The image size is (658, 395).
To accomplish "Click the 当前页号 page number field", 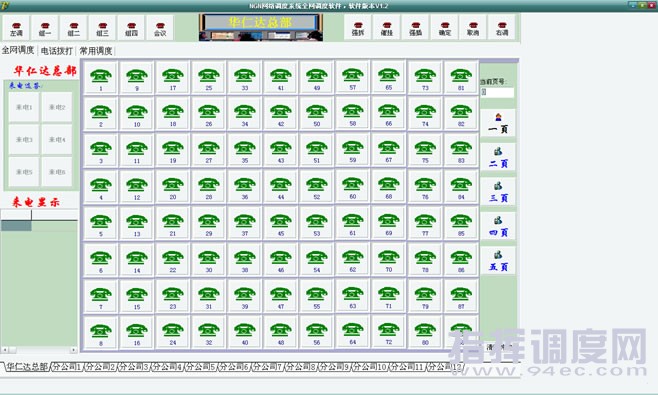I will click(x=497, y=92).
